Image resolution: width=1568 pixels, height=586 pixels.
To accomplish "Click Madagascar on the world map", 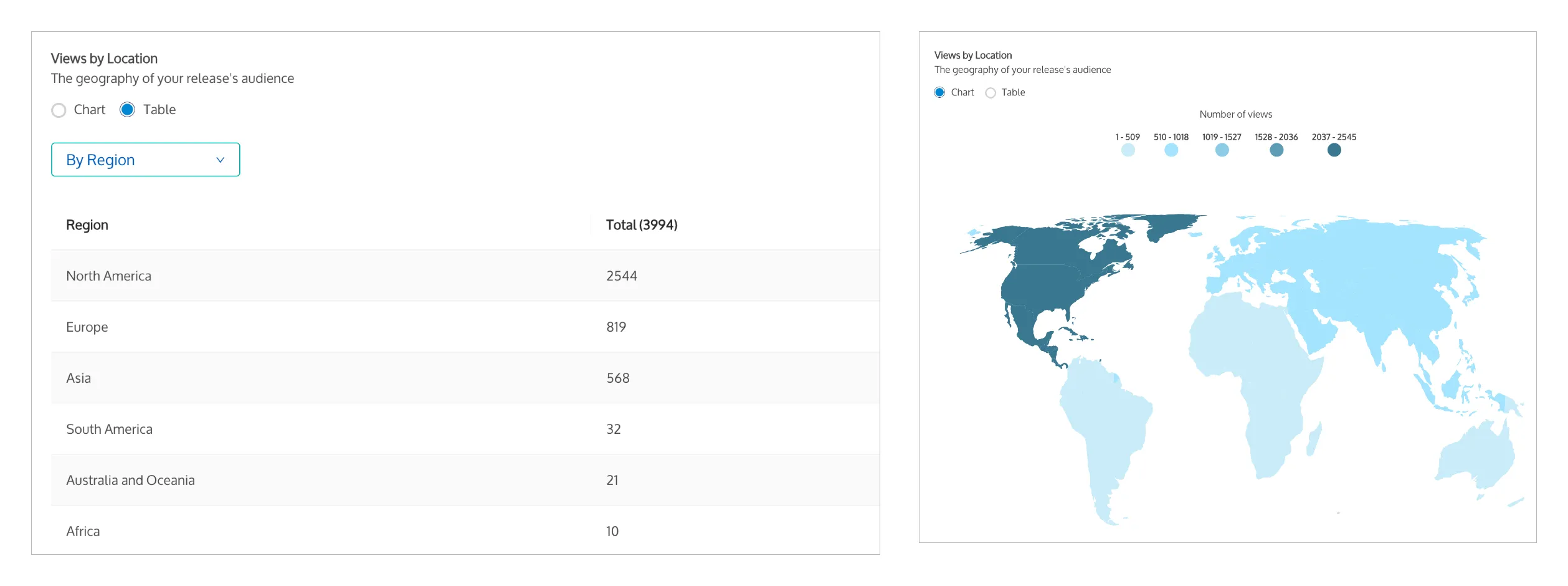I will 1314,438.
